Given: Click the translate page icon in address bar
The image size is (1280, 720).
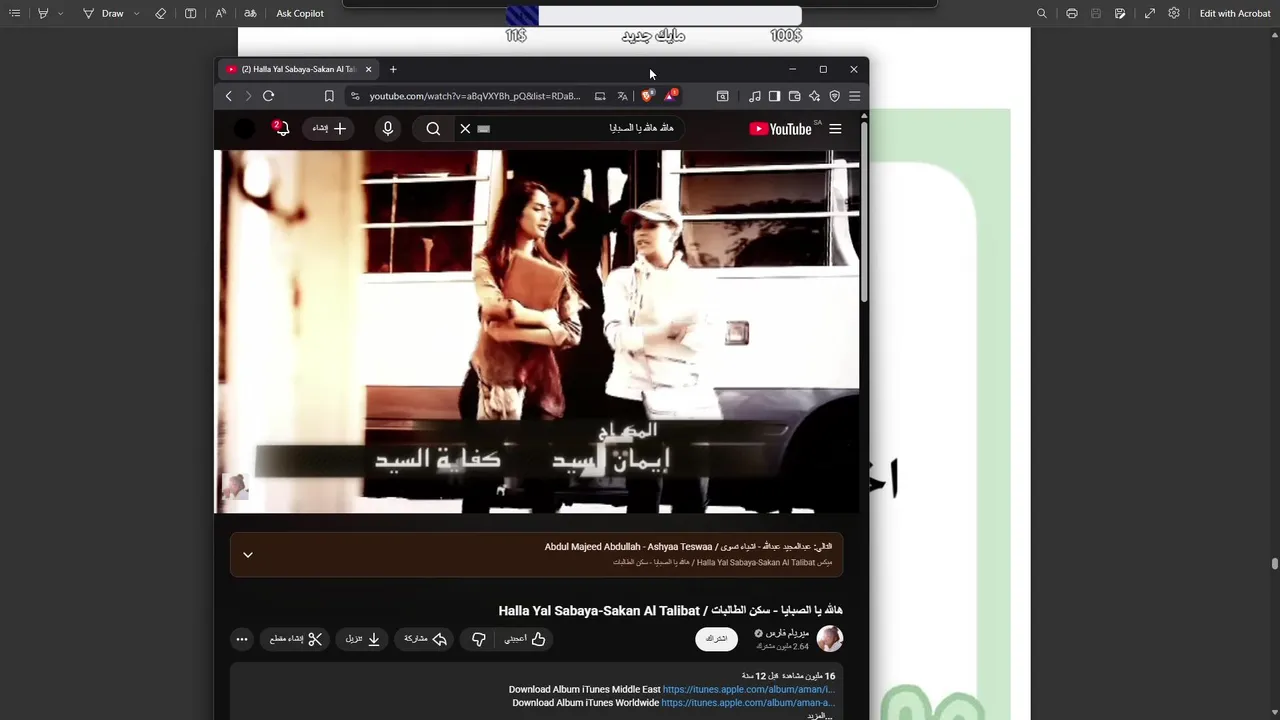Looking at the screenshot, I should pyautogui.click(x=623, y=96).
